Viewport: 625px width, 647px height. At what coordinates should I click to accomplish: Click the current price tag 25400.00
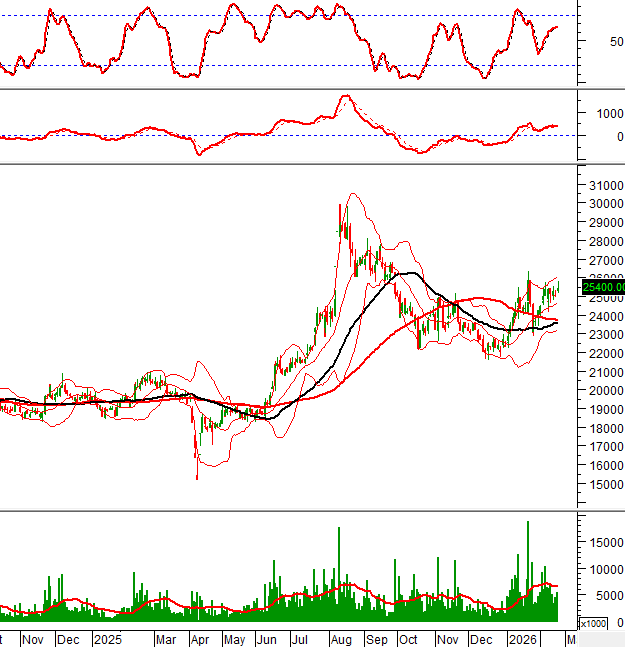point(601,287)
